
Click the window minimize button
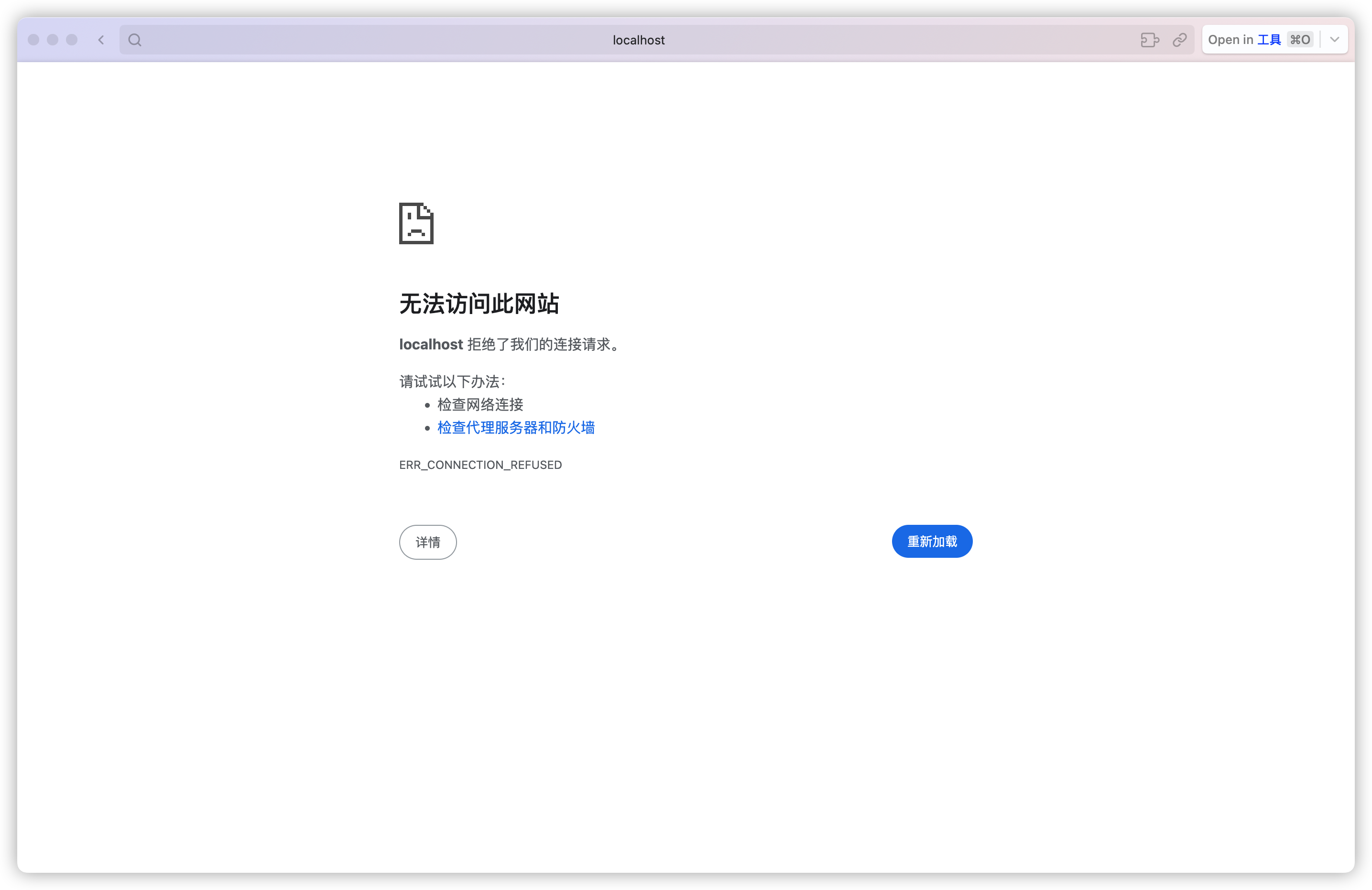53,40
